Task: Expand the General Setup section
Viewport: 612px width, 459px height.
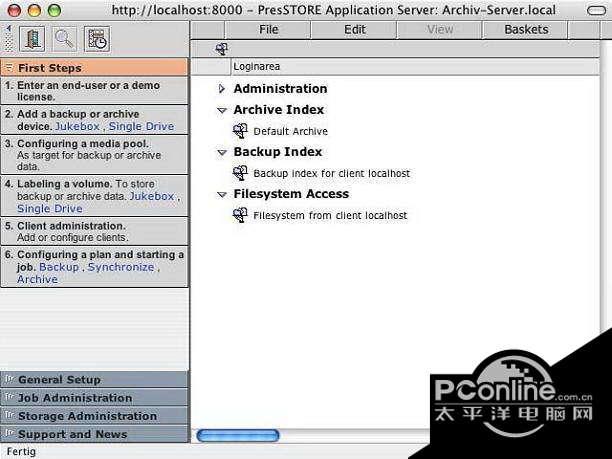Action: (x=94, y=379)
